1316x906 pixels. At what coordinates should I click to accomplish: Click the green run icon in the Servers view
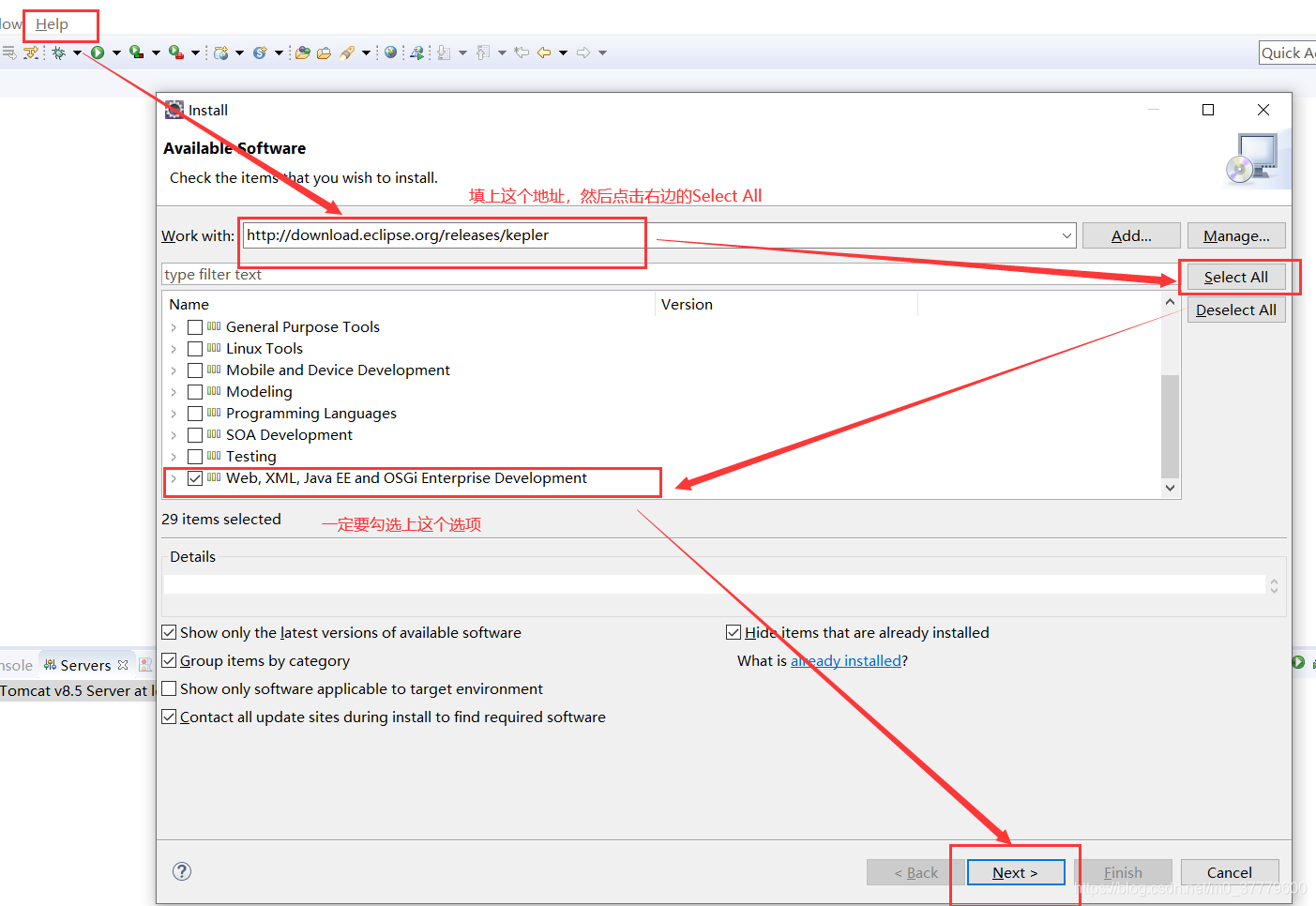click(1298, 662)
